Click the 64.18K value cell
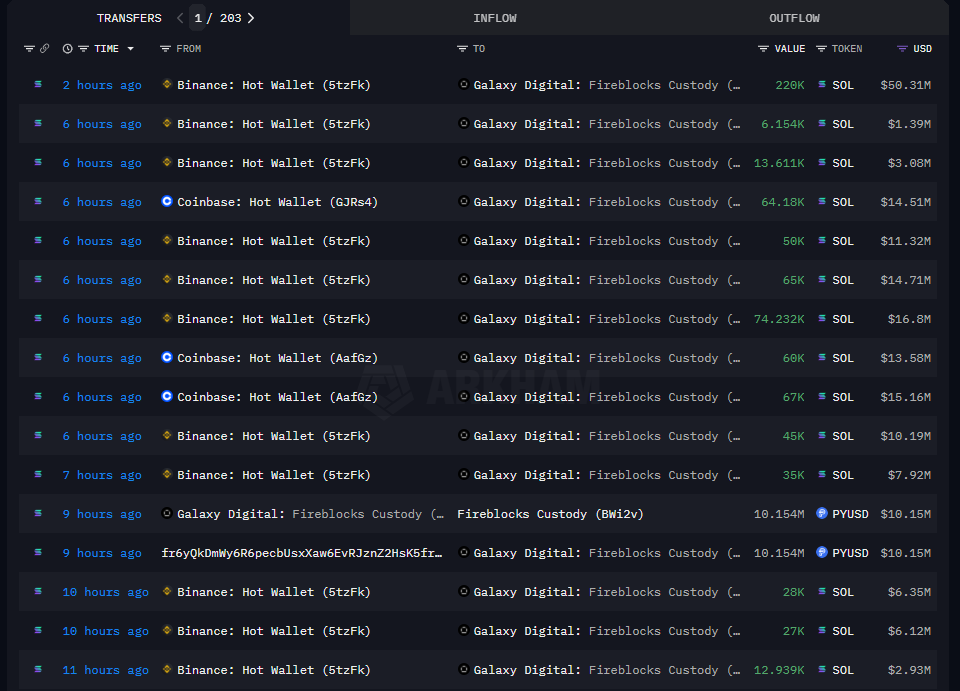The width and height of the screenshot is (960, 691). 782,202
